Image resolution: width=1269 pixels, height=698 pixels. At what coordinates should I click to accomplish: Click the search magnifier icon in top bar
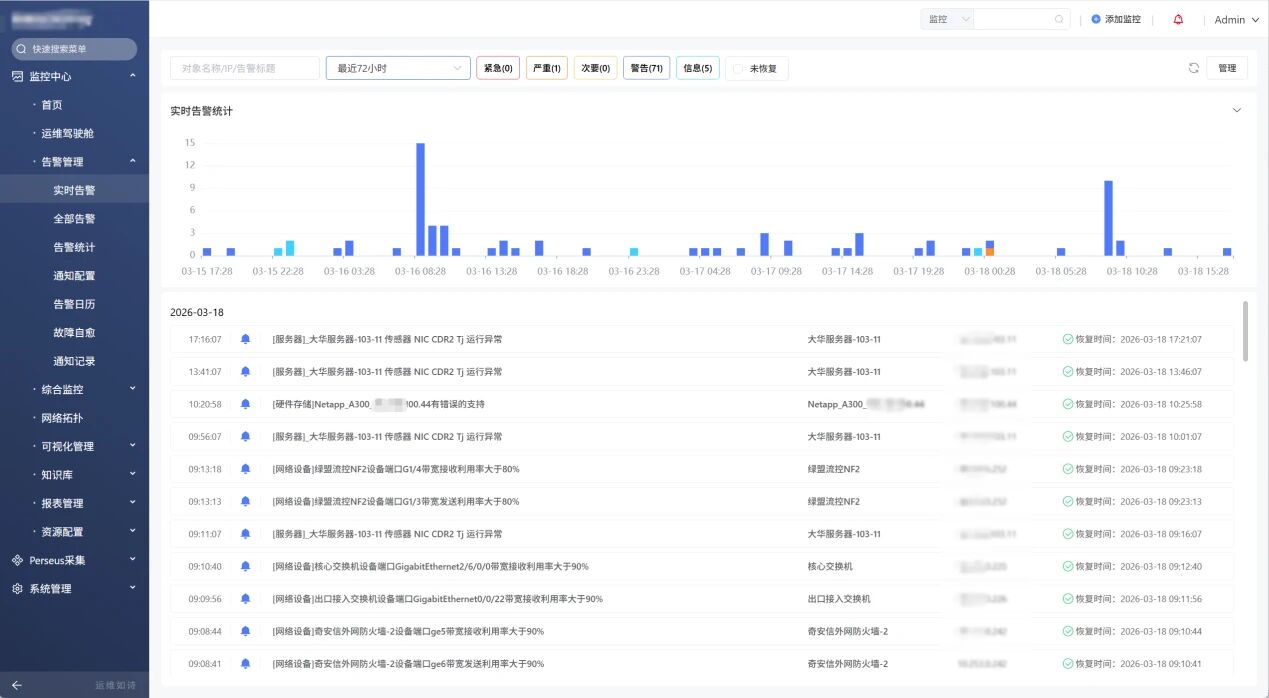click(1059, 19)
